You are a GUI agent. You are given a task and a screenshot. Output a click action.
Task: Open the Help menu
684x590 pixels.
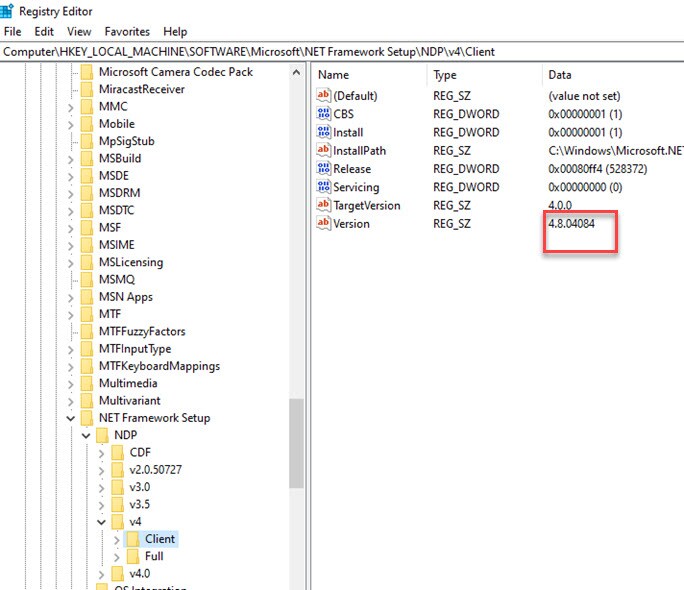175,32
